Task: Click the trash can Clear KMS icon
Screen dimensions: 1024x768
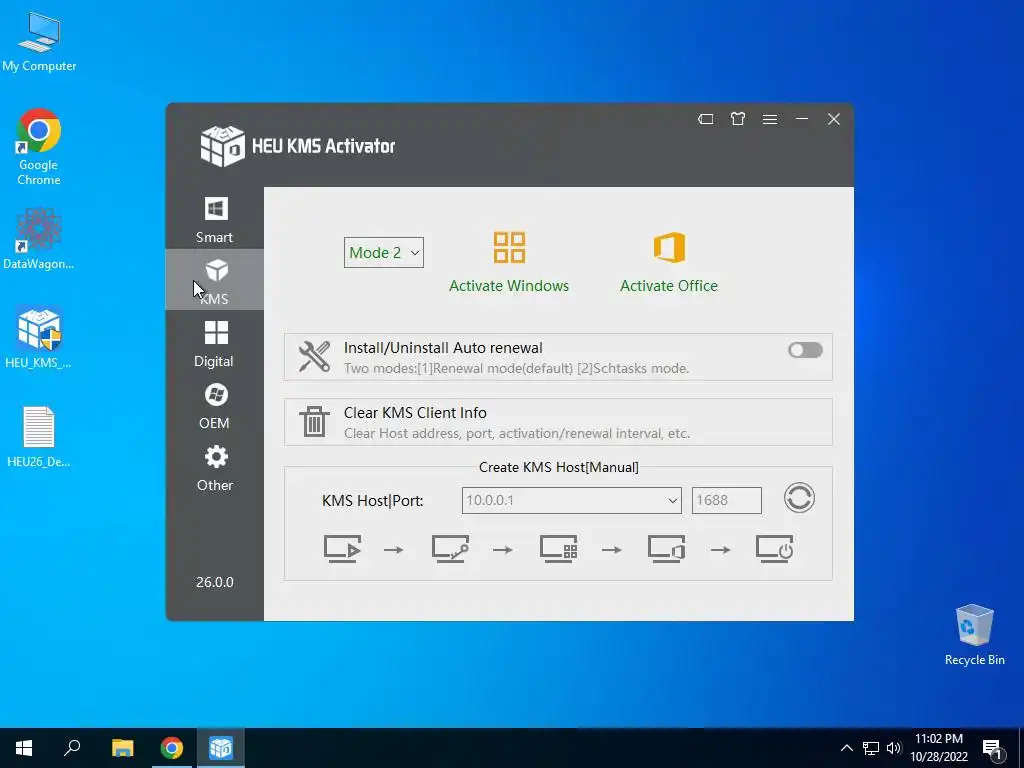Action: coord(314,421)
